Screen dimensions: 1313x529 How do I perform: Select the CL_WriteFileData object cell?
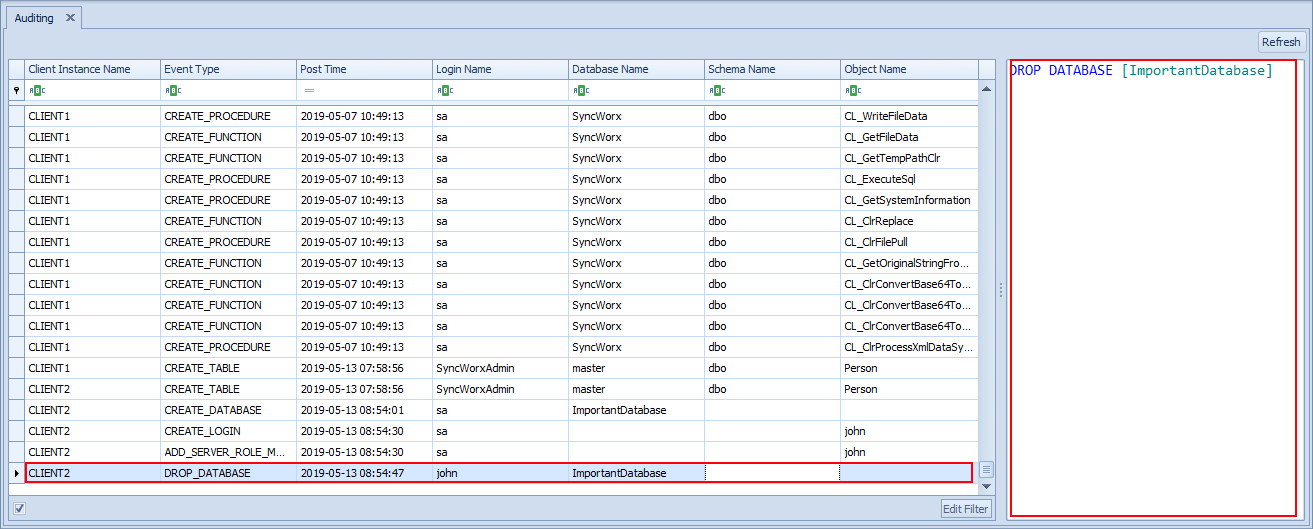[x=908, y=116]
